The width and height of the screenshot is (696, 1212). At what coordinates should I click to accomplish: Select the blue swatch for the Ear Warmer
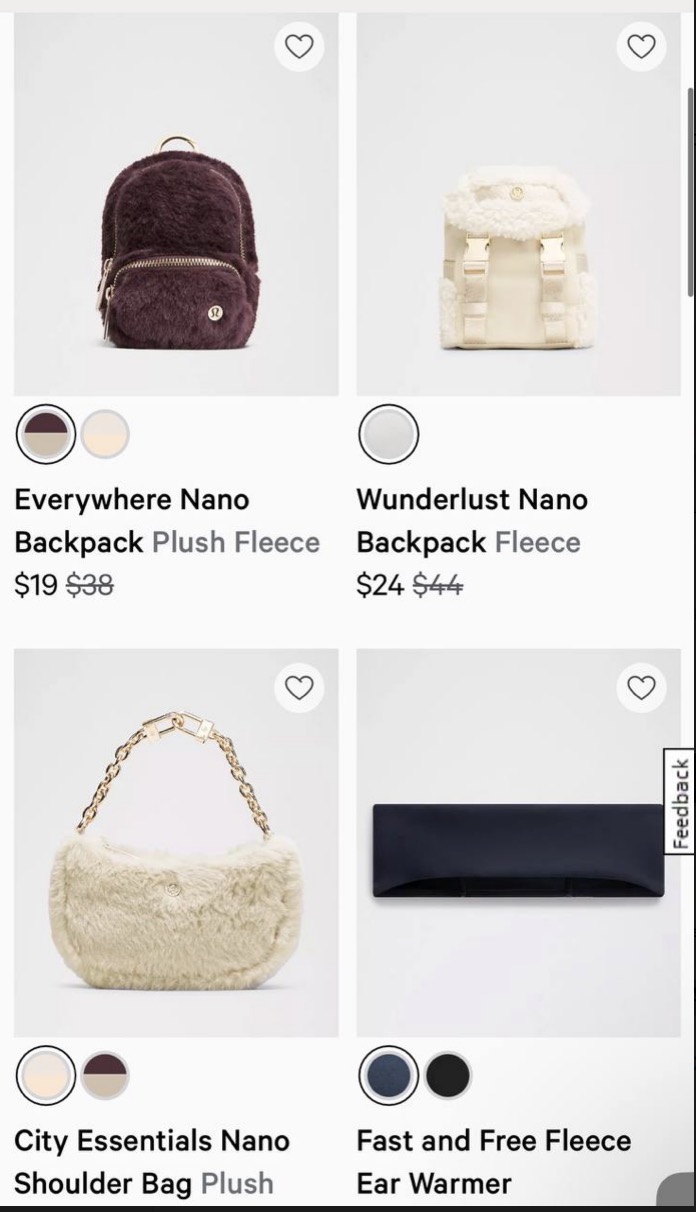pos(388,1076)
